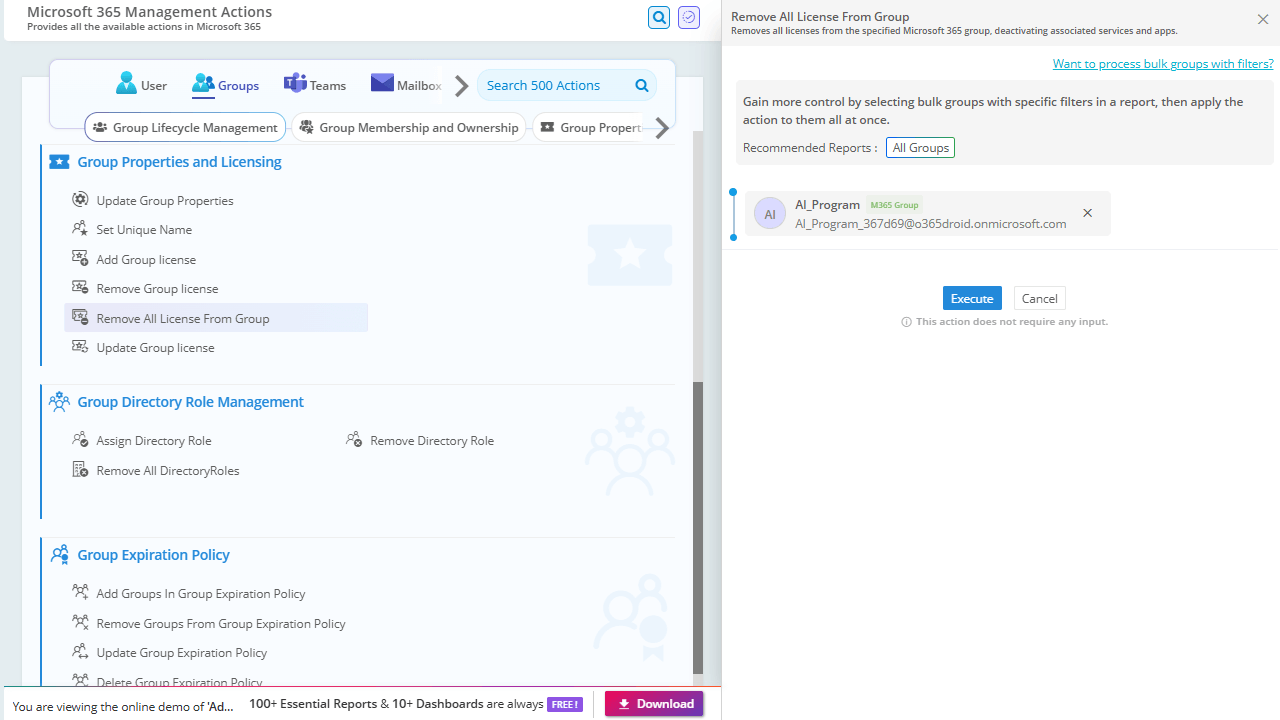Click Add Groups In Group Expiration Policy icon

click(x=80, y=592)
